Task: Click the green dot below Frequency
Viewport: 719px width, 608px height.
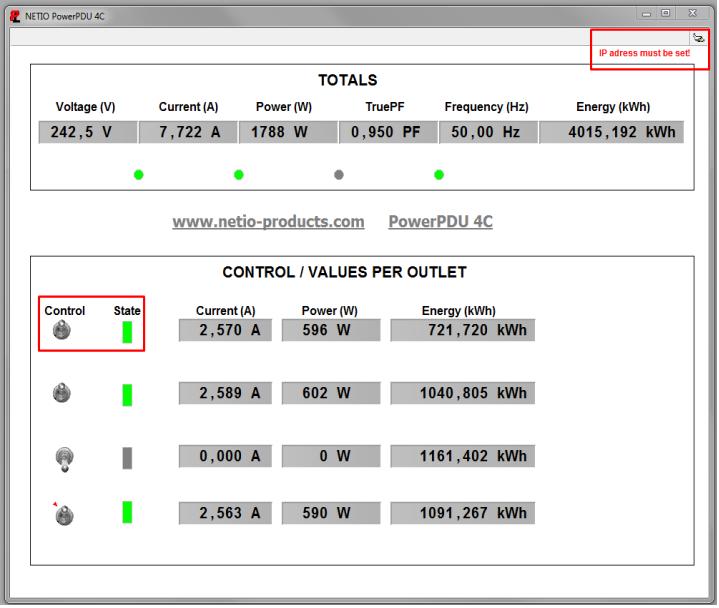Action: 439,175
